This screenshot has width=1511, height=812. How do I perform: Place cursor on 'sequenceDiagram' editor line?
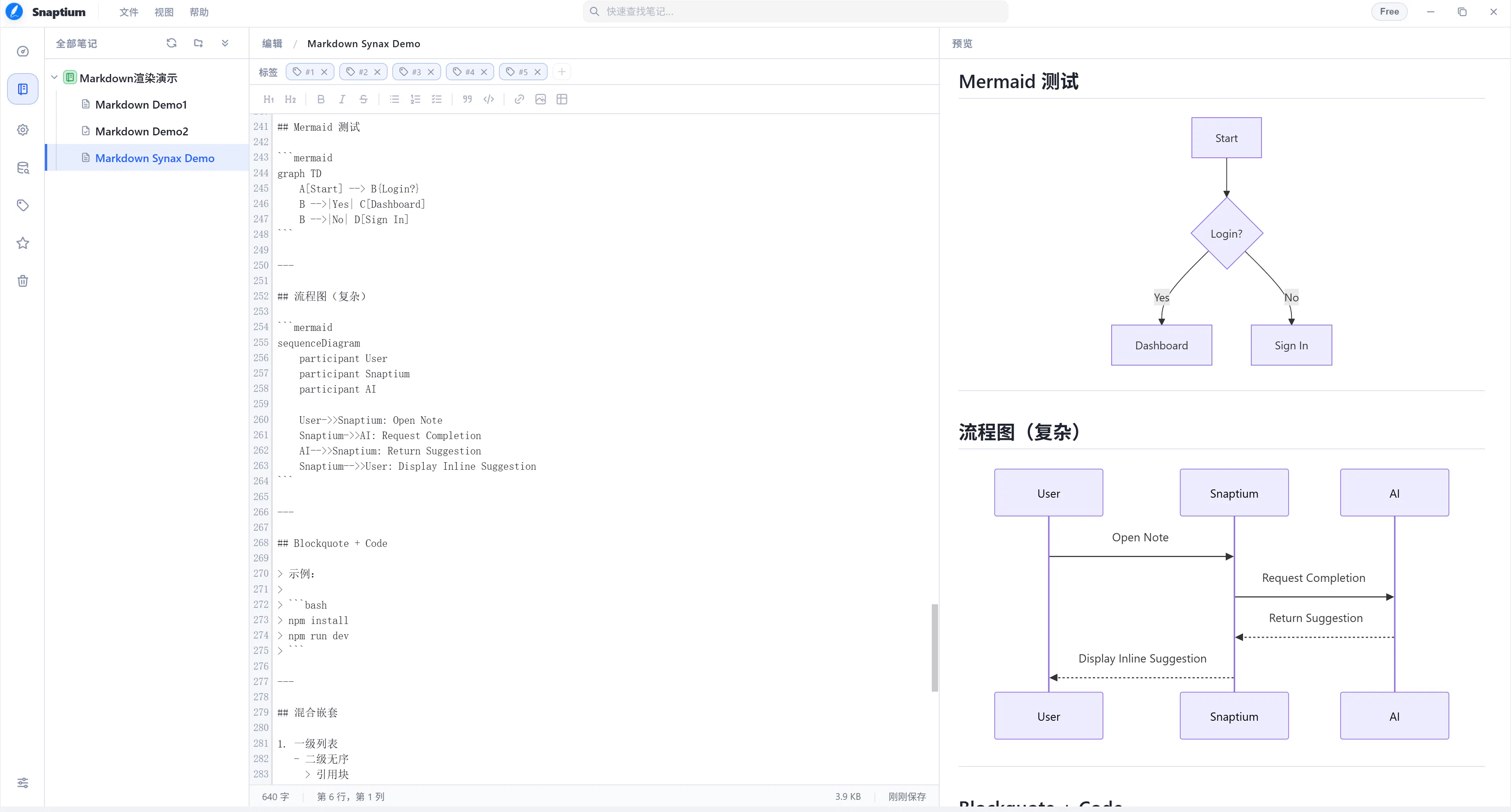coord(318,343)
